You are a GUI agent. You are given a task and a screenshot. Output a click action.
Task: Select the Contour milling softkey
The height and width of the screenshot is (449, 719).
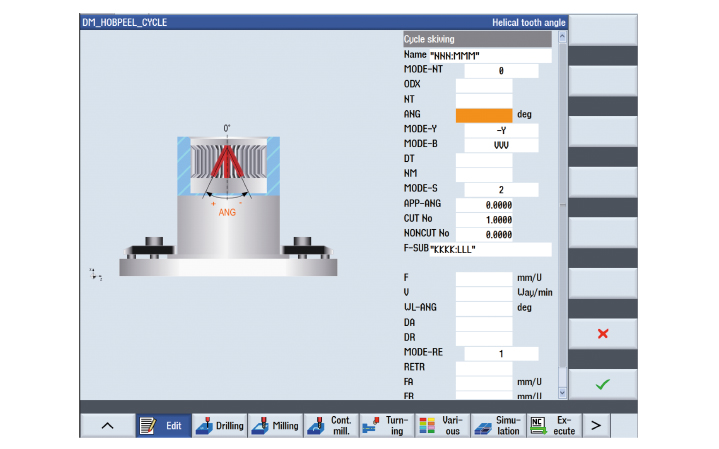(330, 425)
